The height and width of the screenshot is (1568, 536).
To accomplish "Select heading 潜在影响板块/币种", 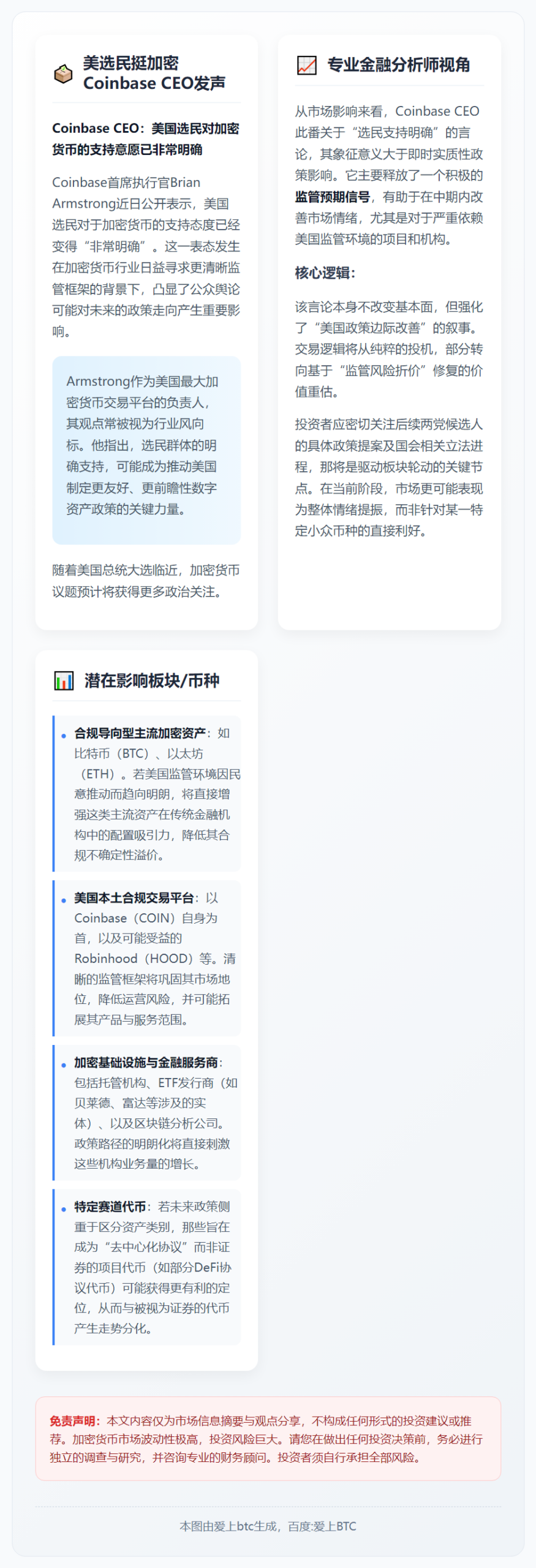I will pos(152,680).
